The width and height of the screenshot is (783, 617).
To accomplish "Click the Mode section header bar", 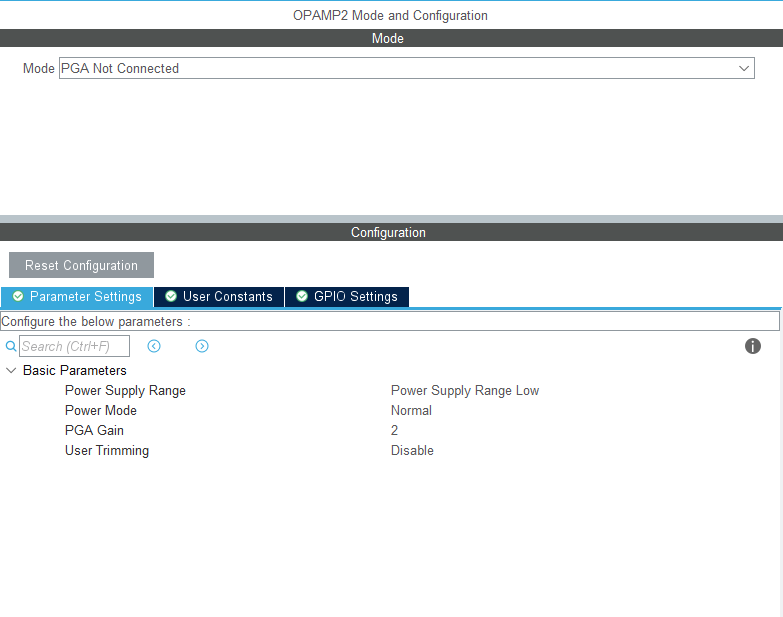I will [392, 38].
